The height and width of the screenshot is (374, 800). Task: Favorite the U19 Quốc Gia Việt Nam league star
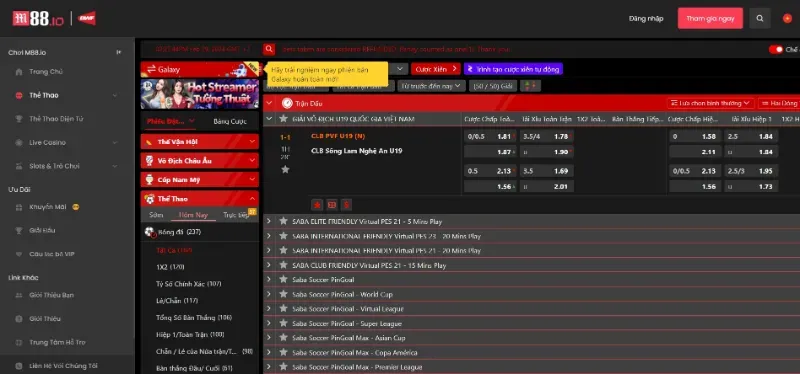[284, 118]
